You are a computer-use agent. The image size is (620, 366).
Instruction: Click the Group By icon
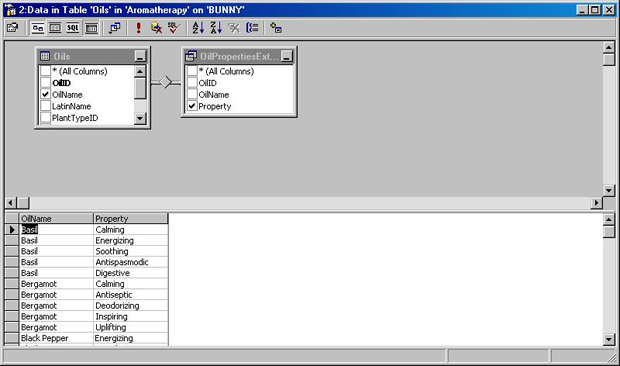coord(252,28)
